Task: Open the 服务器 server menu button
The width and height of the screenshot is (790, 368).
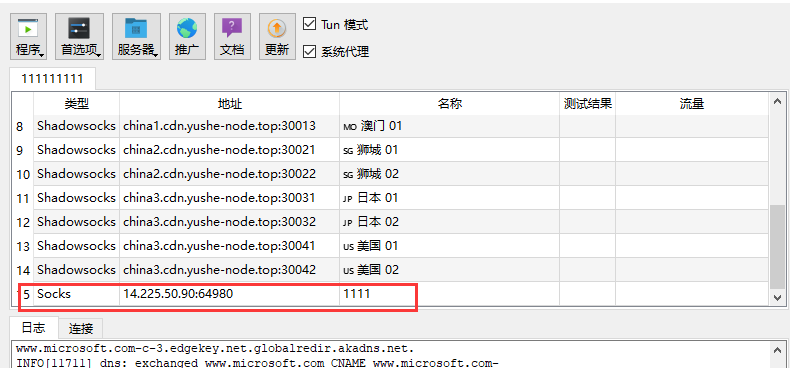Action: [136, 37]
